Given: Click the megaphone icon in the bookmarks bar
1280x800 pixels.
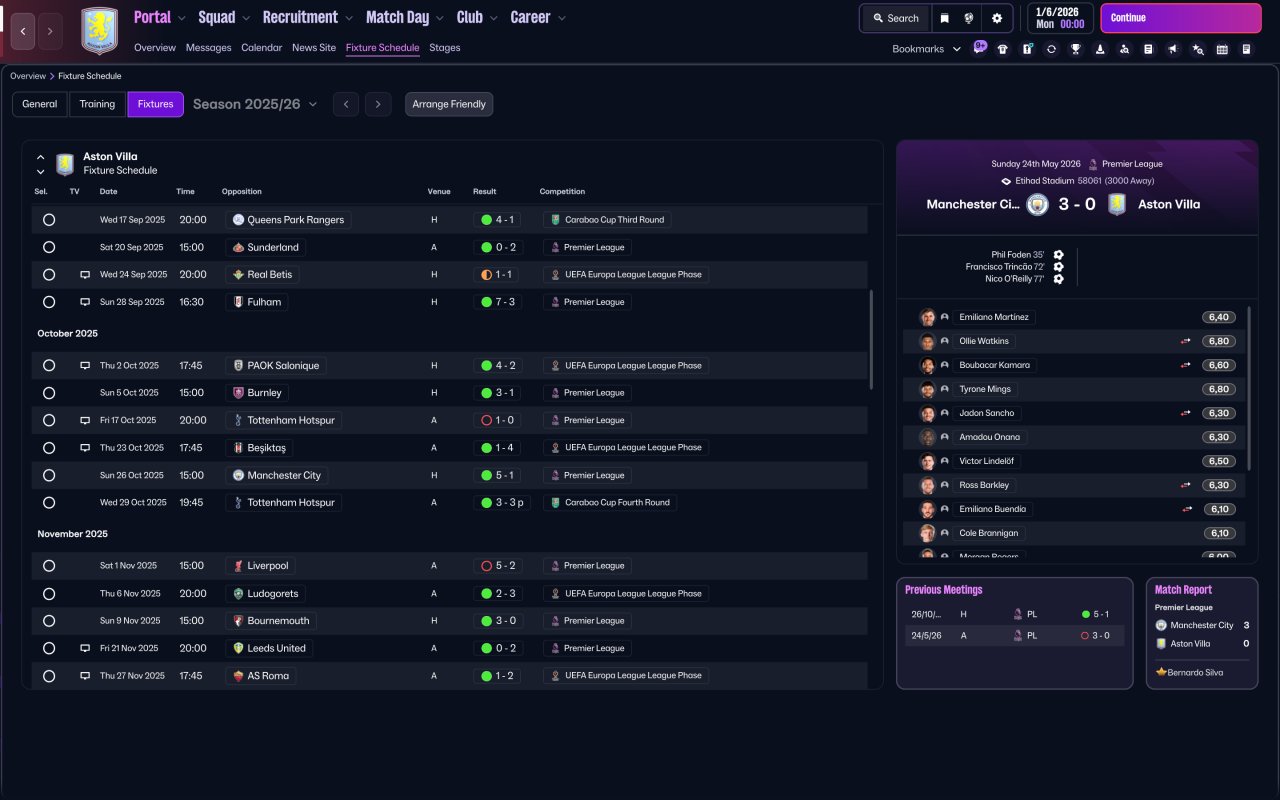Looking at the screenshot, I should [1173, 49].
